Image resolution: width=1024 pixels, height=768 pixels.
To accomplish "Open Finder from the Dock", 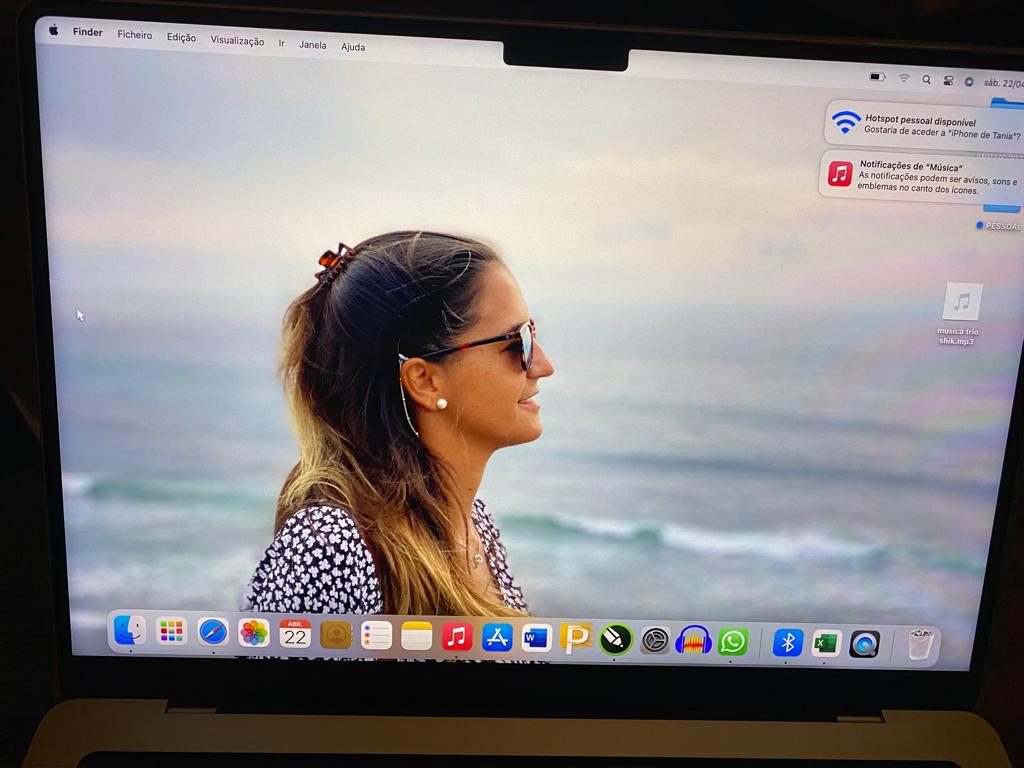I will click(129, 631).
